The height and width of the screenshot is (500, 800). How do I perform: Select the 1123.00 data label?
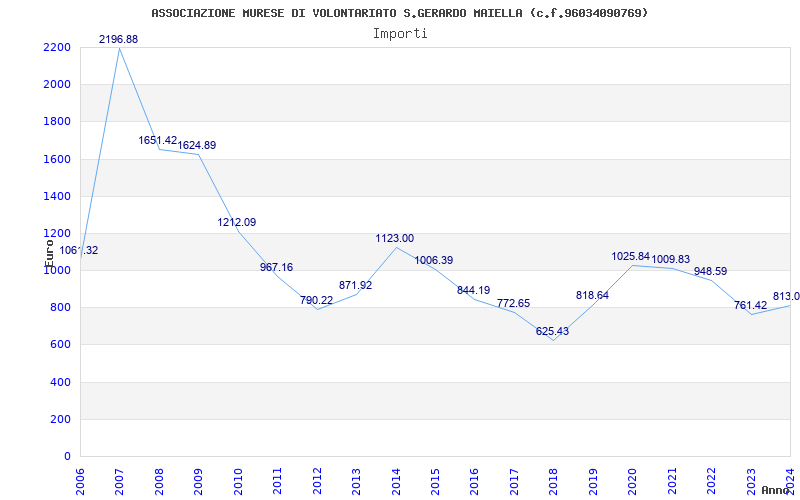pyautogui.click(x=395, y=238)
